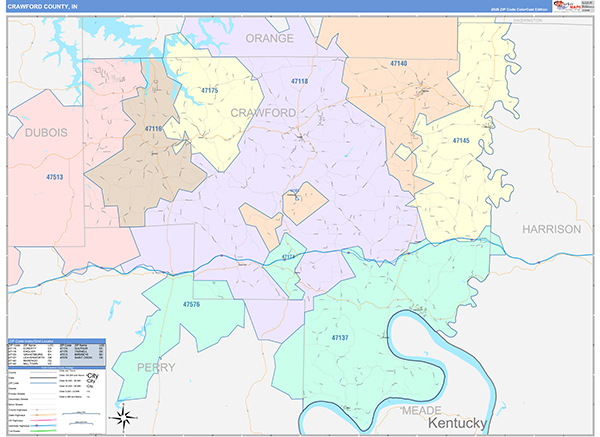Screen dimensions: 600x437
Task: Click the small ZIP enclave inside 47140
Action: pos(403,152)
